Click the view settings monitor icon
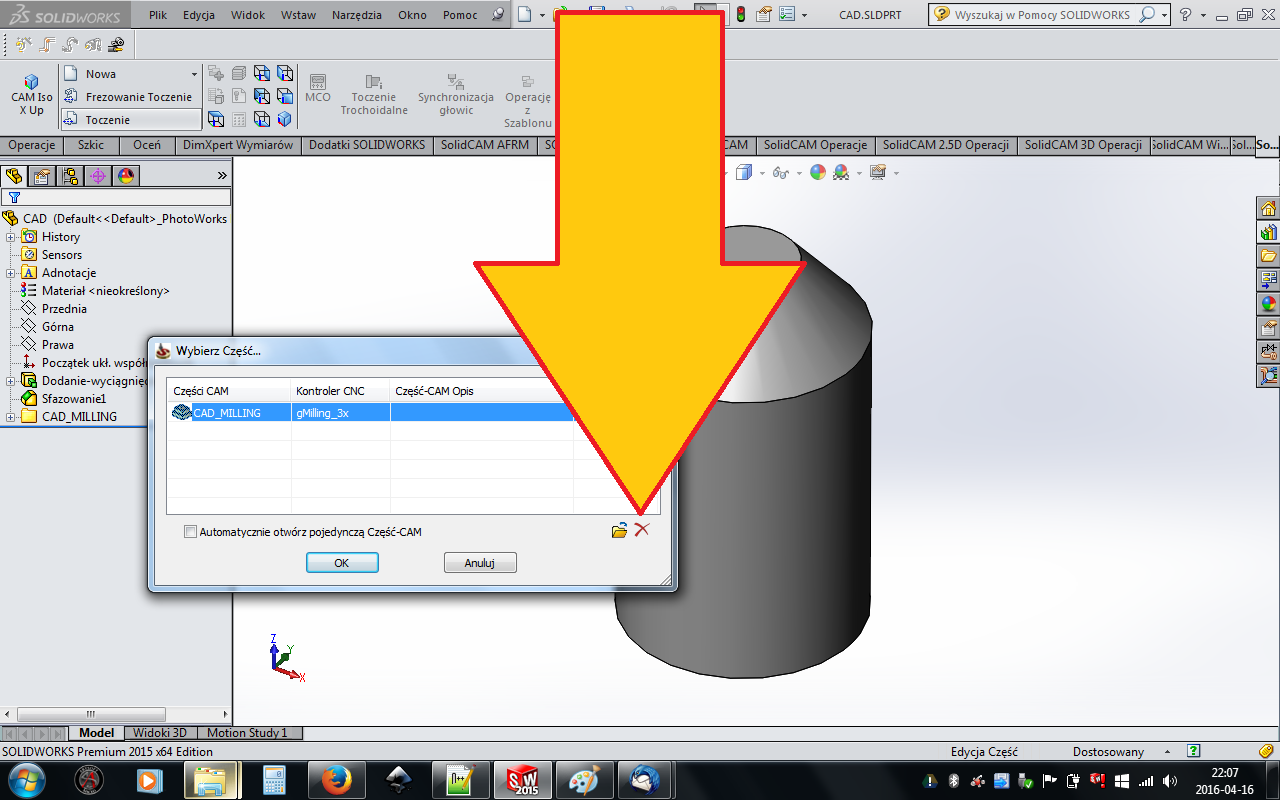Viewport: 1280px width, 800px height. pos(878,172)
